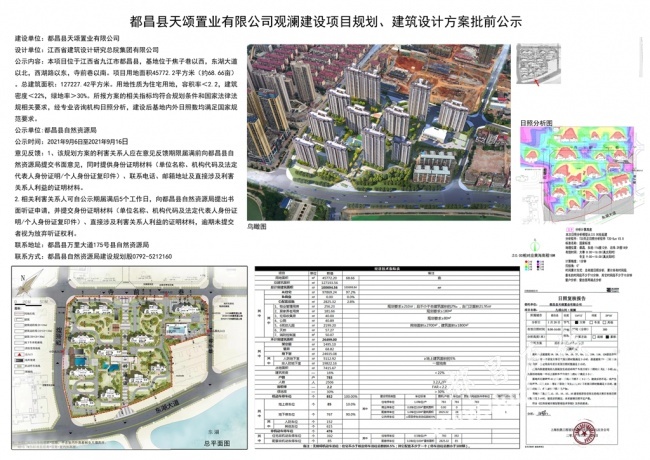This screenshot has height=460, width=650.
Task: Click the '鸟瞰图' caption under the rendering
Action: pyautogui.click(x=257, y=227)
